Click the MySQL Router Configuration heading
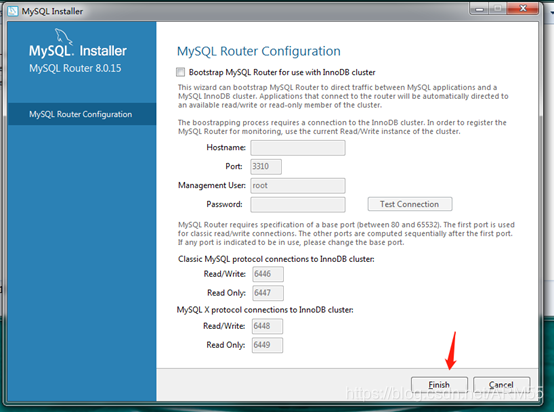This screenshot has width=554, height=412. [x=259, y=52]
